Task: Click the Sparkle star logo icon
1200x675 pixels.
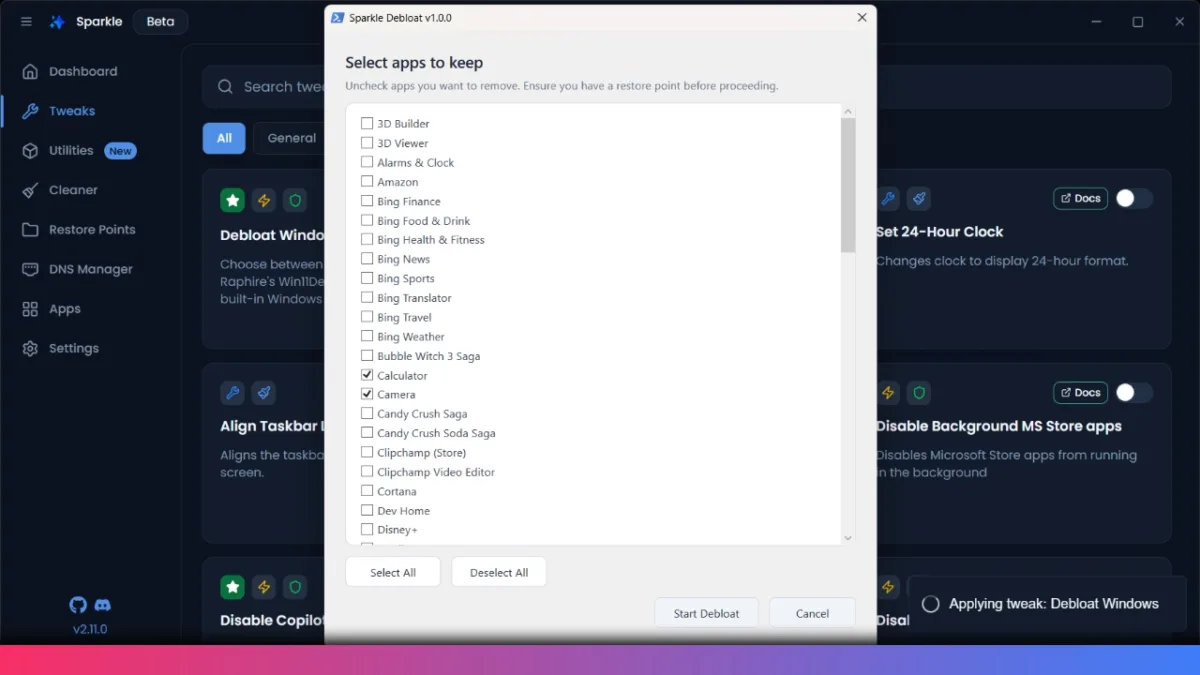Action: [58, 22]
